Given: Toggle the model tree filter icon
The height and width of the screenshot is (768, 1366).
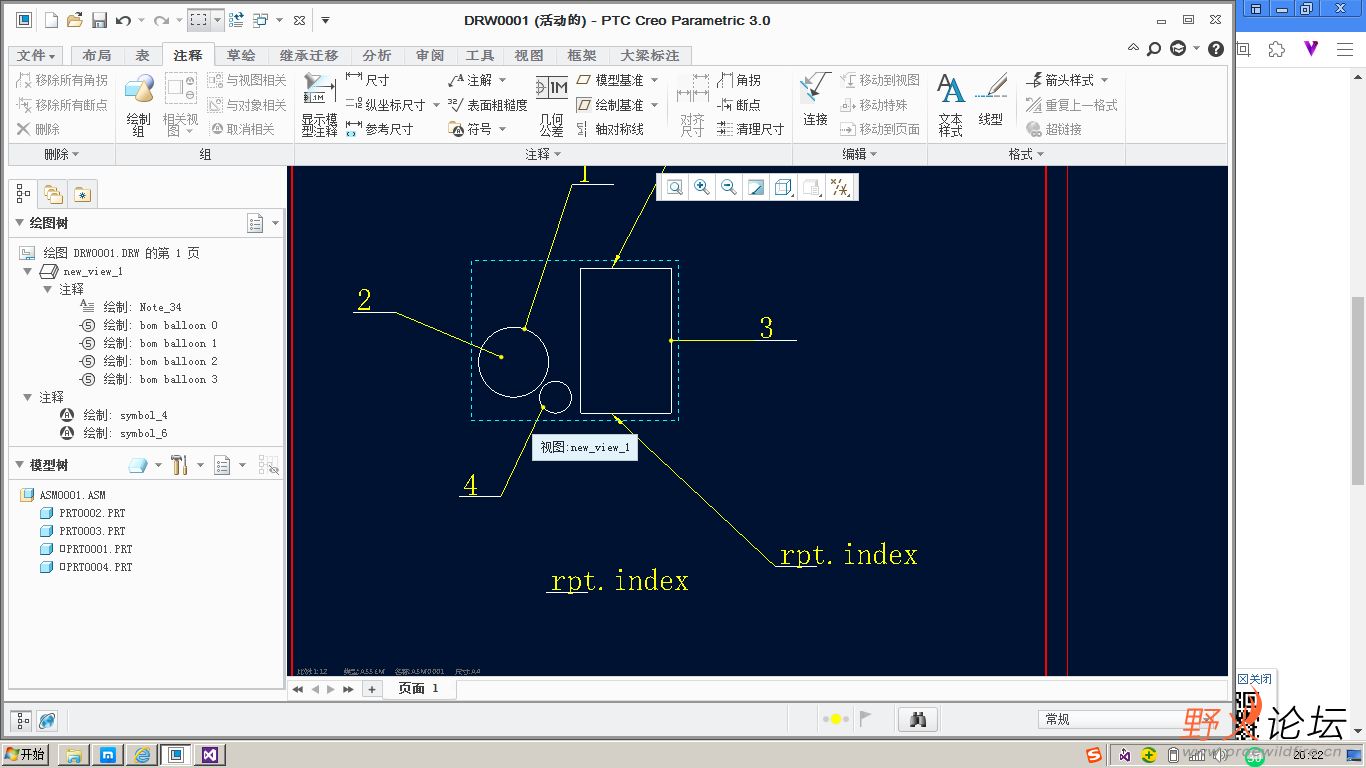Looking at the screenshot, I should 268,465.
